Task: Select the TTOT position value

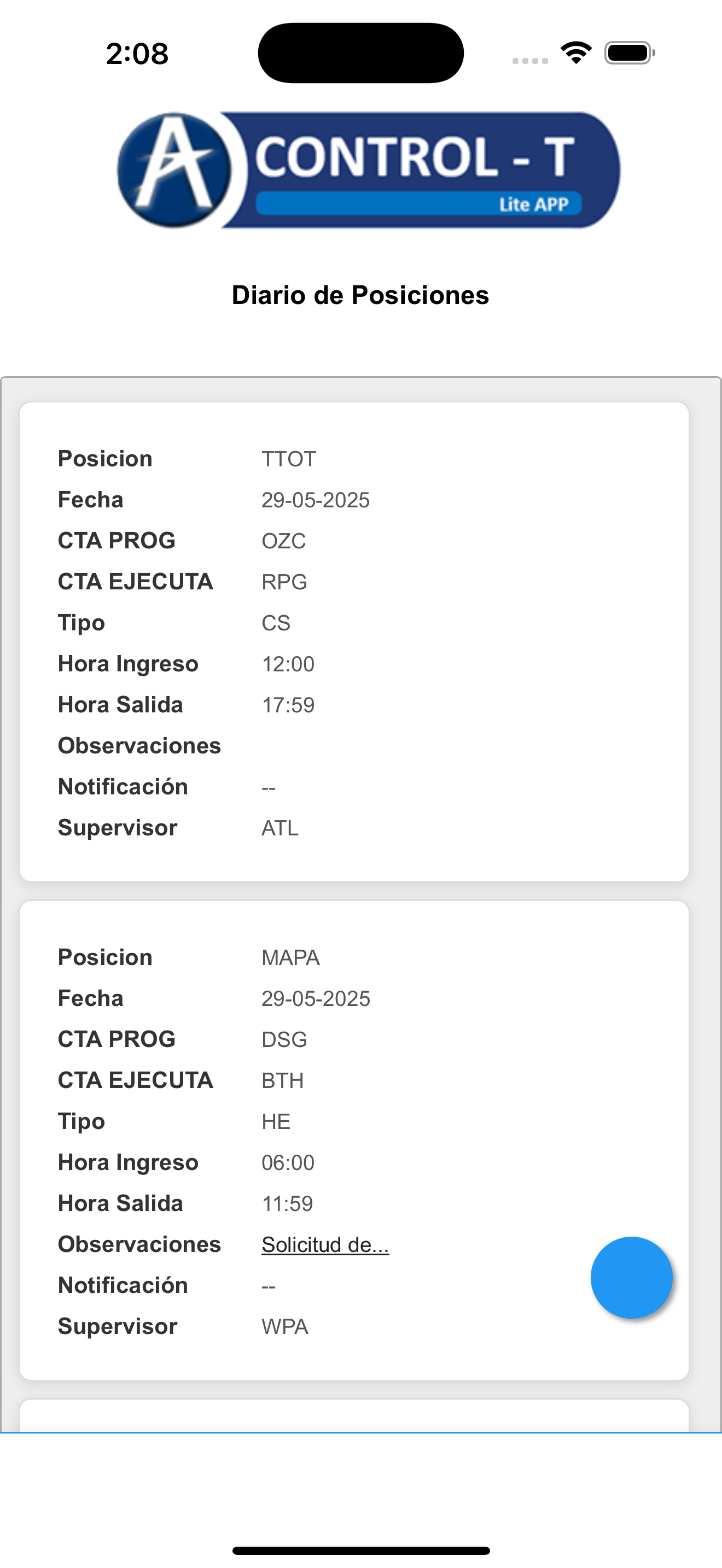Action: 289,459
